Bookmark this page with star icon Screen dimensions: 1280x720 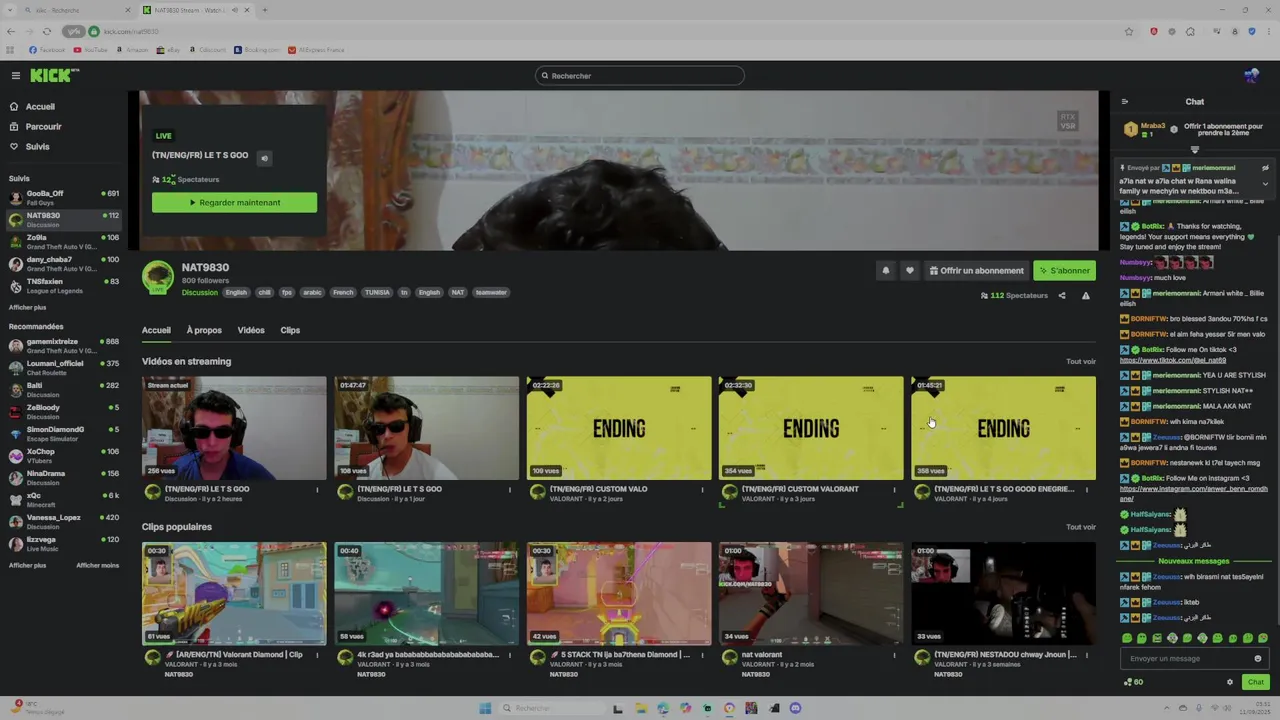[1129, 32]
